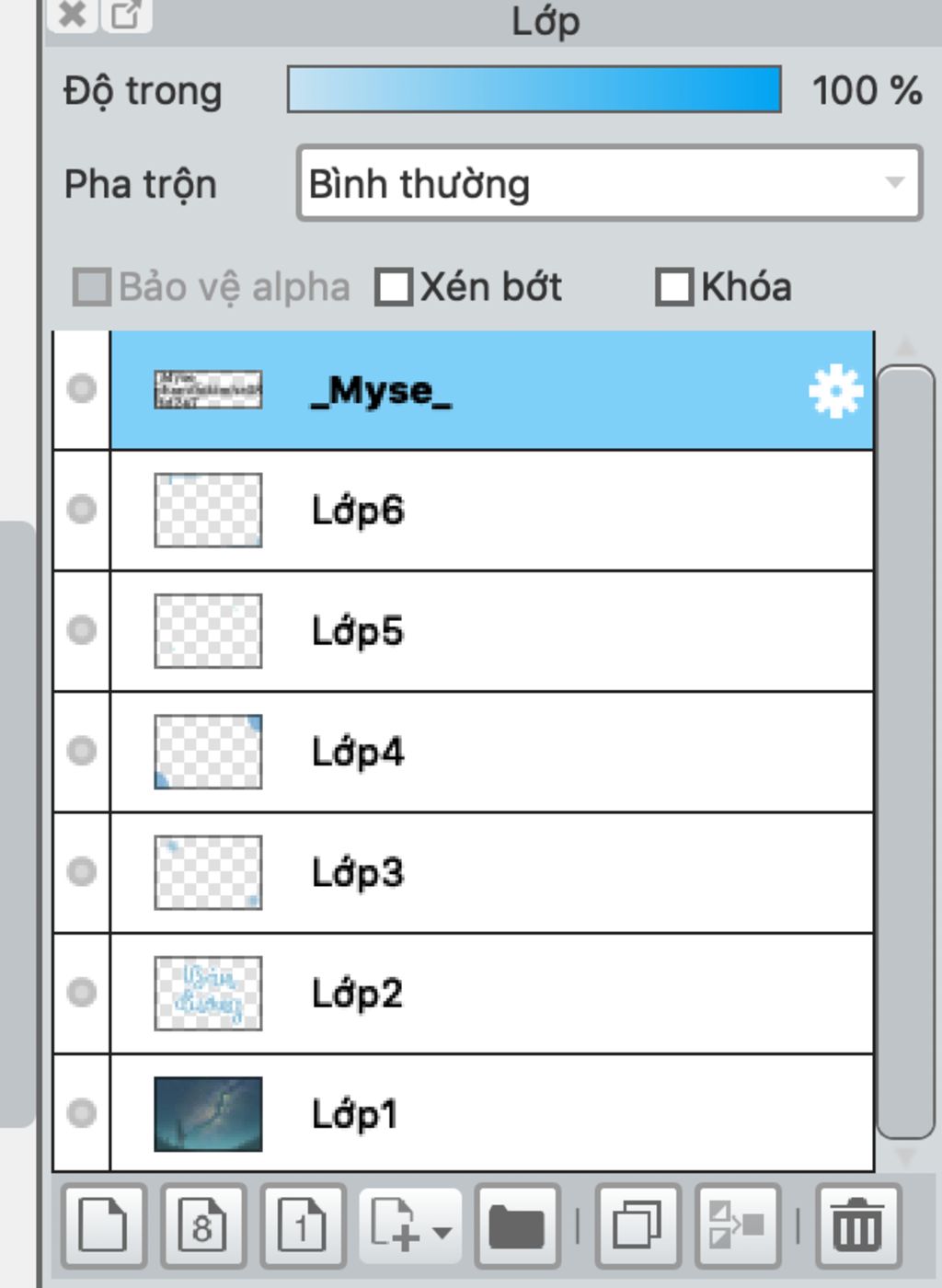The image size is (942, 1288).
Task: Select the Lớp4 layer row
Action: click(x=491, y=752)
